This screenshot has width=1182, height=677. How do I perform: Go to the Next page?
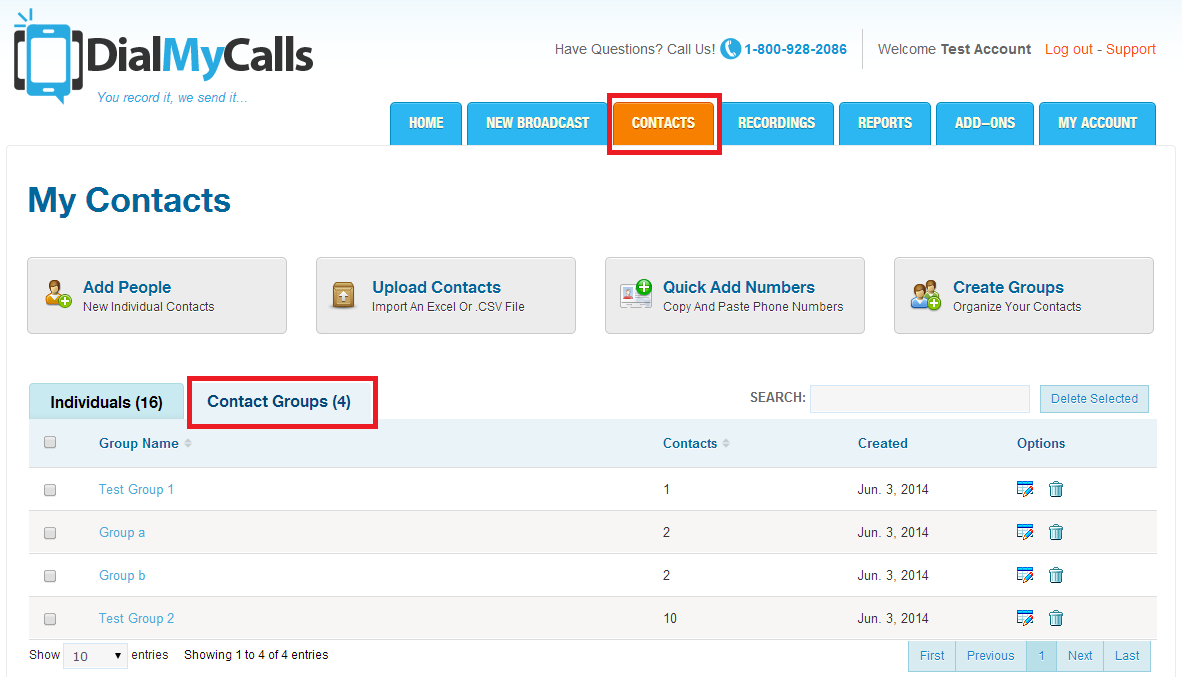(1079, 656)
